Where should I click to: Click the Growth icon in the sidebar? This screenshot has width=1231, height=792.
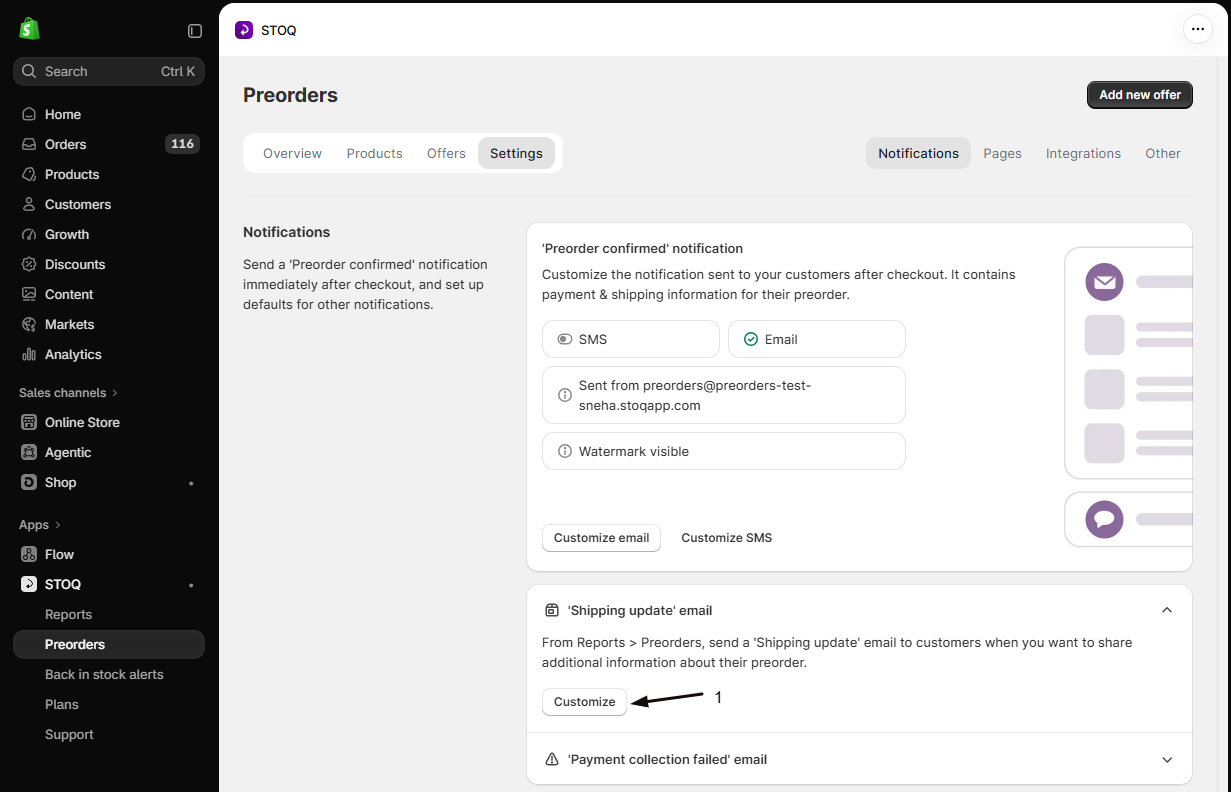tap(29, 234)
